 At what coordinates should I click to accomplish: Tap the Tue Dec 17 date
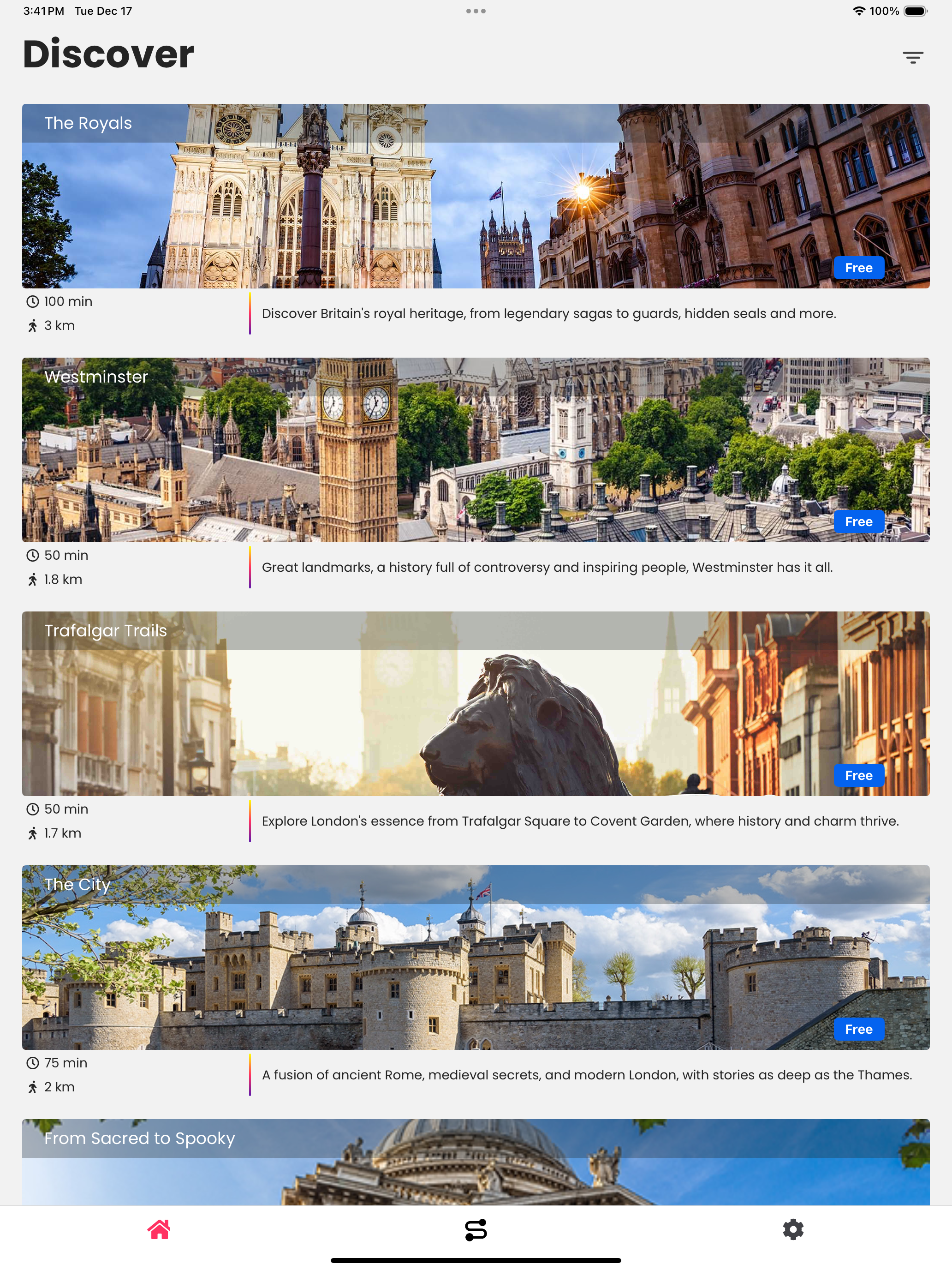coord(103,11)
